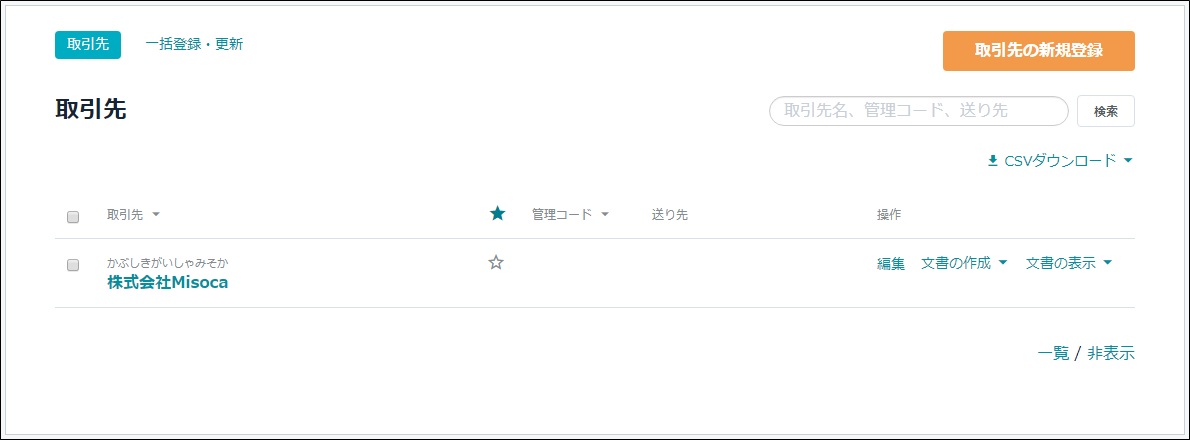Click the filled star column header icon
Image resolution: width=1190 pixels, height=440 pixels.
497,214
